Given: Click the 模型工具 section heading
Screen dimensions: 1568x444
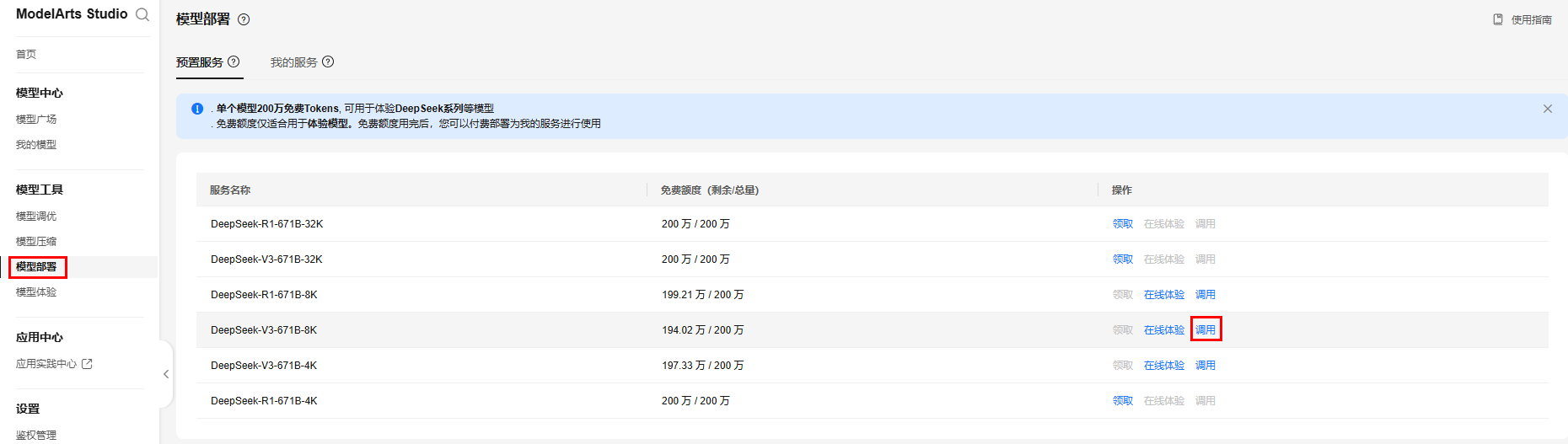Looking at the screenshot, I should pos(40,190).
